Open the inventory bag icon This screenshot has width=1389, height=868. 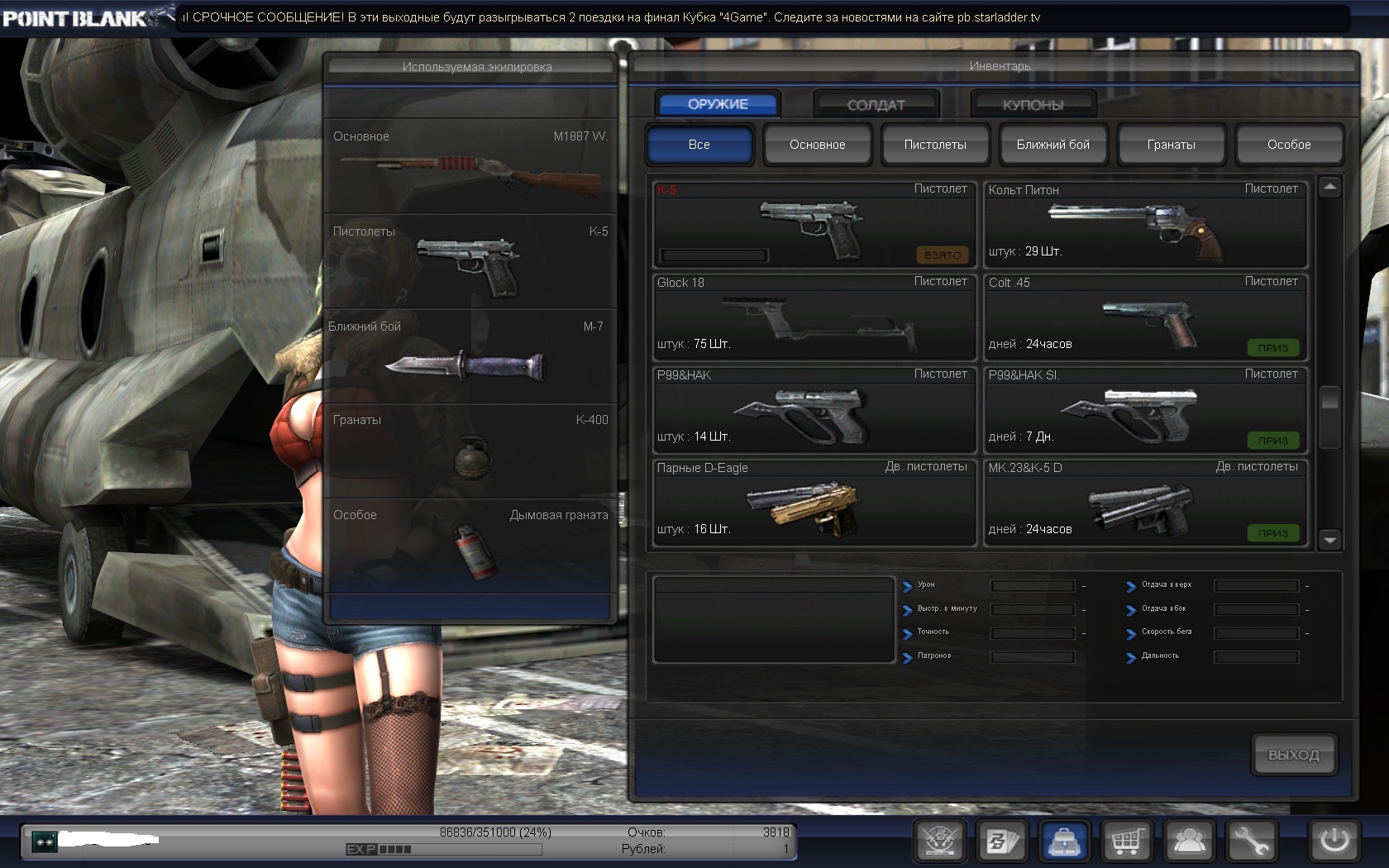click(1064, 841)
